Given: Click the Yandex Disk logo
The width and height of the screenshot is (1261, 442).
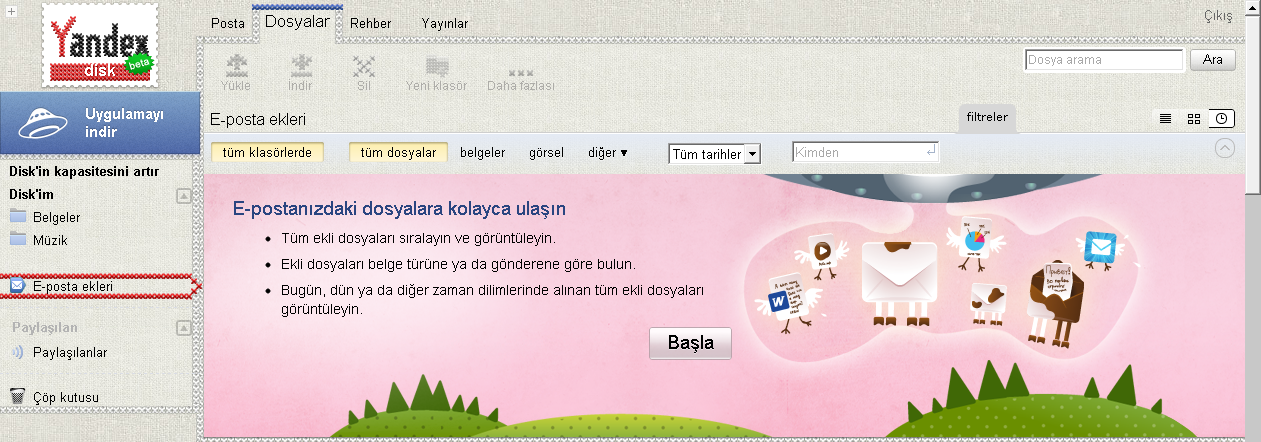Looking at the screenshot, I should 98,46.
